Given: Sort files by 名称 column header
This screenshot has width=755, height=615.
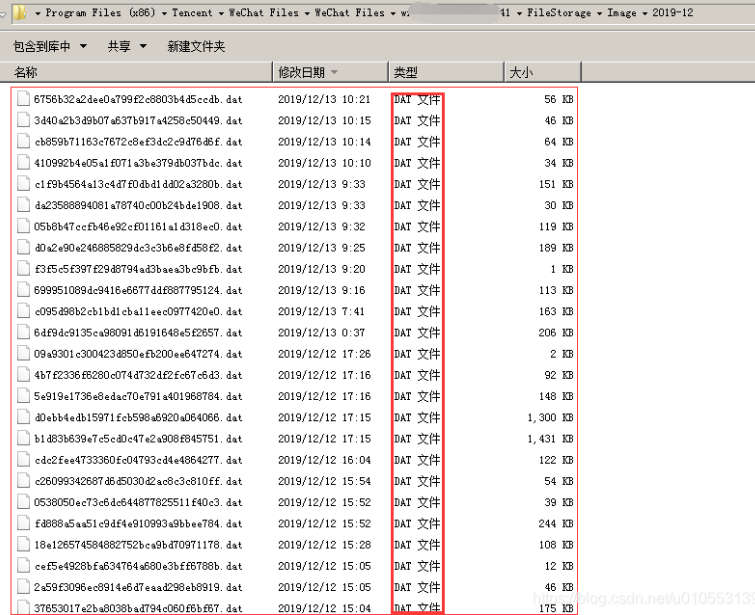Looking at the screenshot, I should 137,72.
